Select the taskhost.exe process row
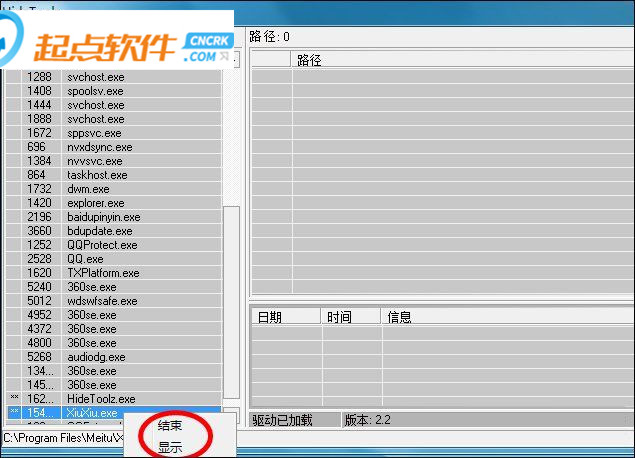The image size is (635, 458). [x=114, y=175]
